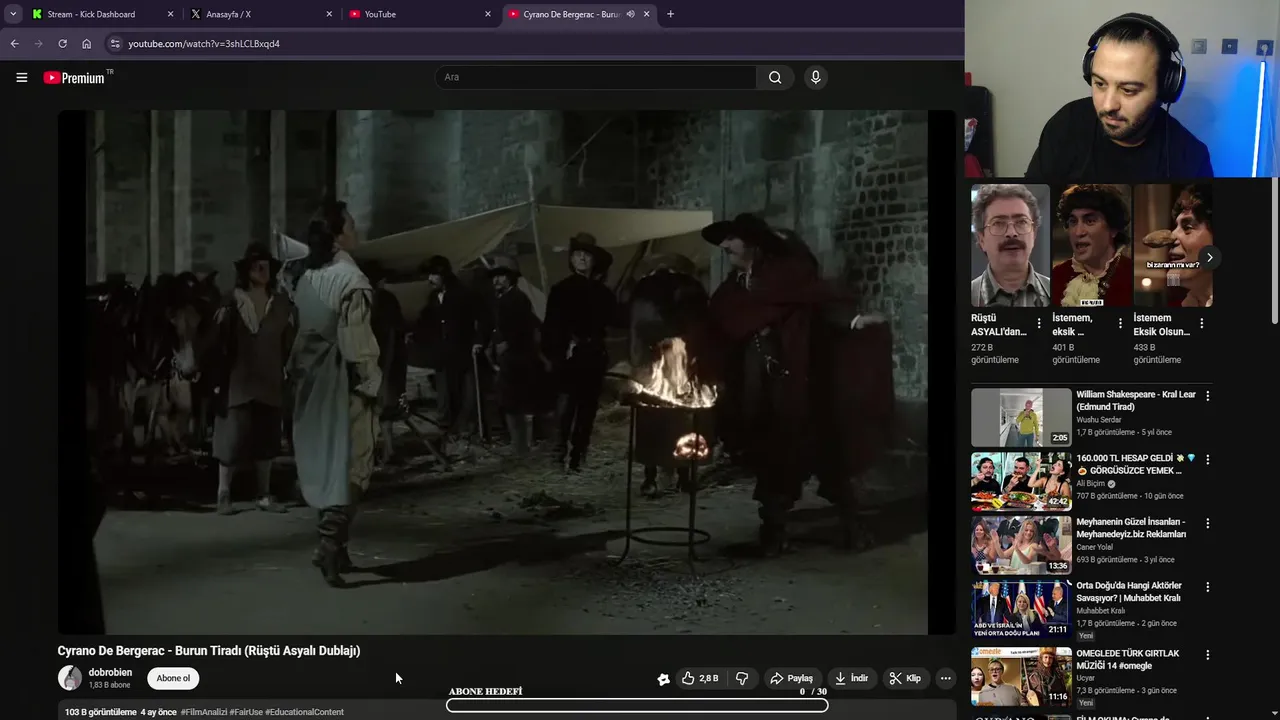Open options for OMEGLEDE TÜRK GIRTLAK video

1207,655
